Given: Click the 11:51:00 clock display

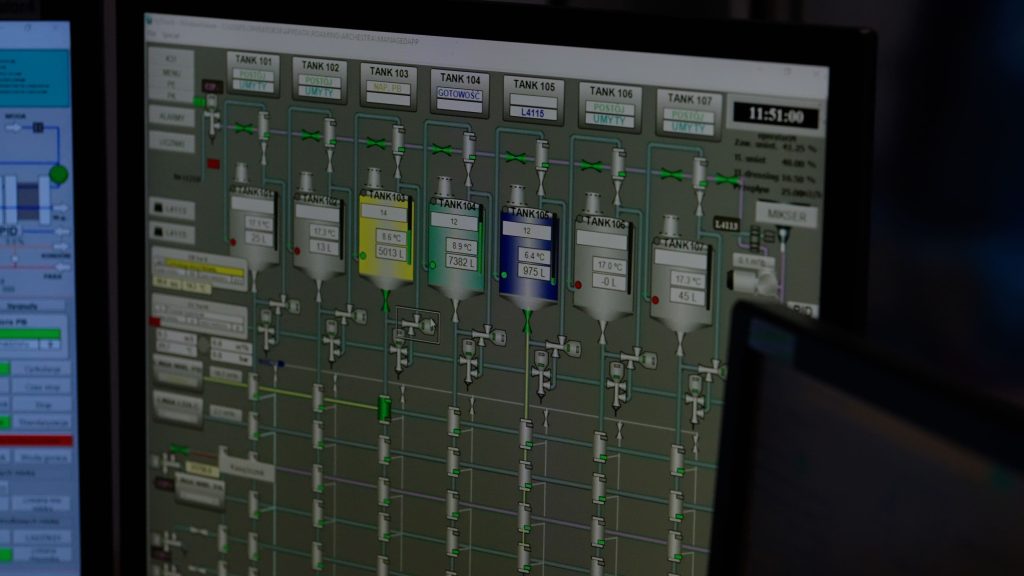Looking at the screenshot, I should 774,116.
